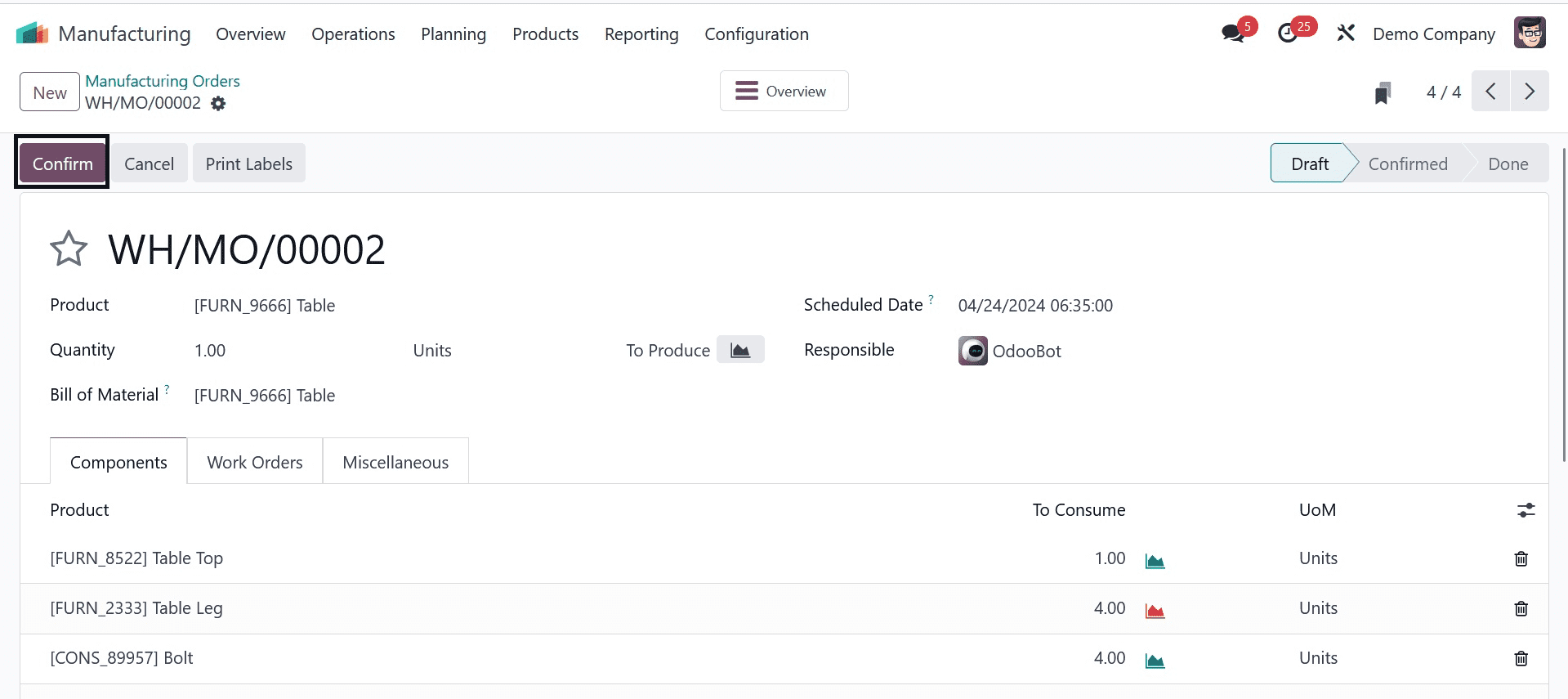
Task: Open the Planning menu
Action: click(x=453, y=34)
